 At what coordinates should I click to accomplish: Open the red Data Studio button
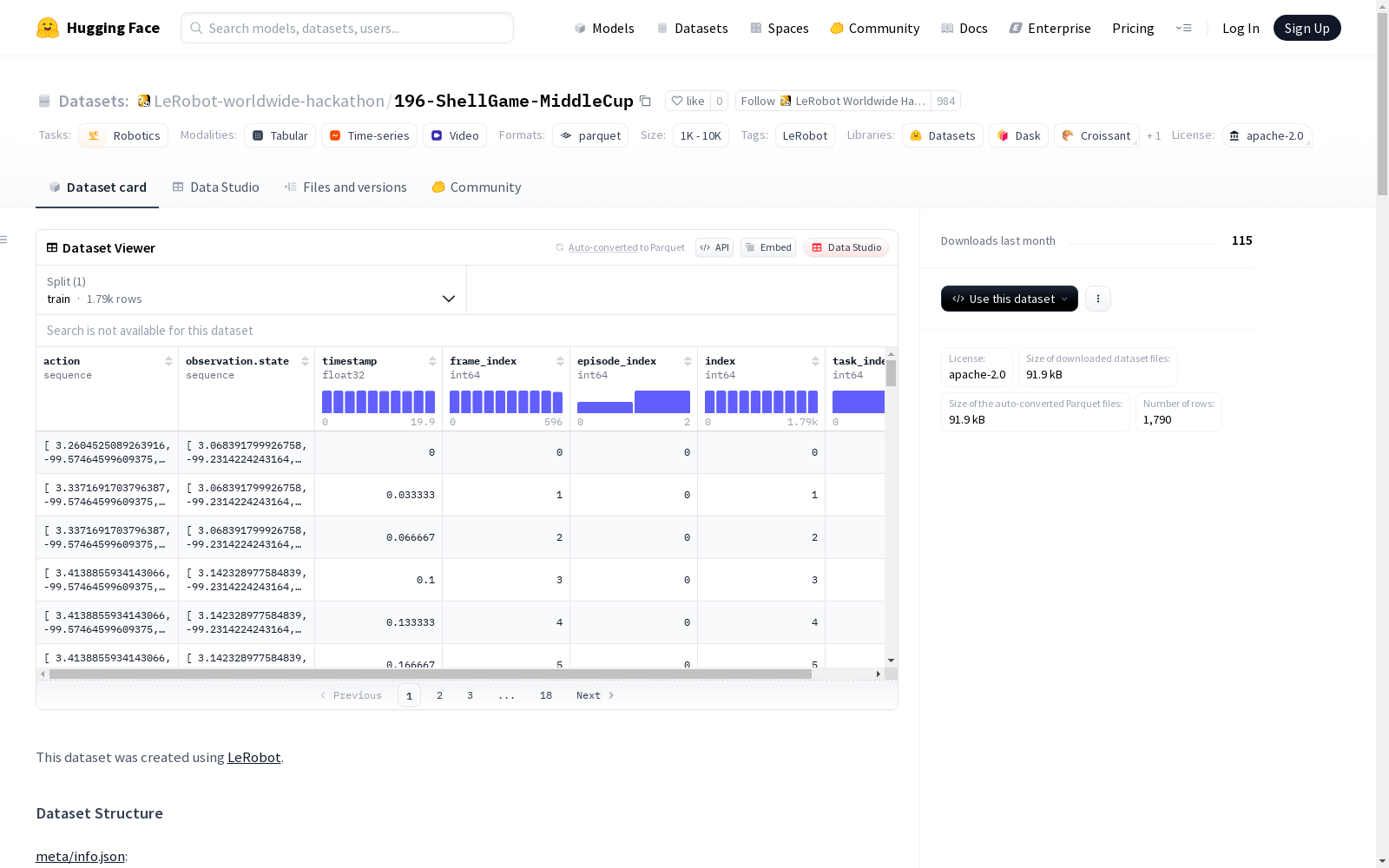click(846, 247)
